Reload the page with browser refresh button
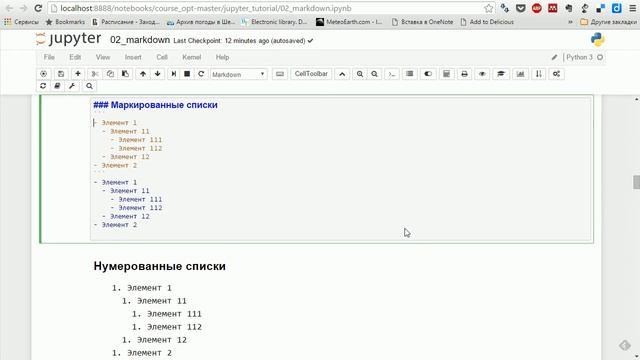The image size is (640, 360). pos(38,8)
